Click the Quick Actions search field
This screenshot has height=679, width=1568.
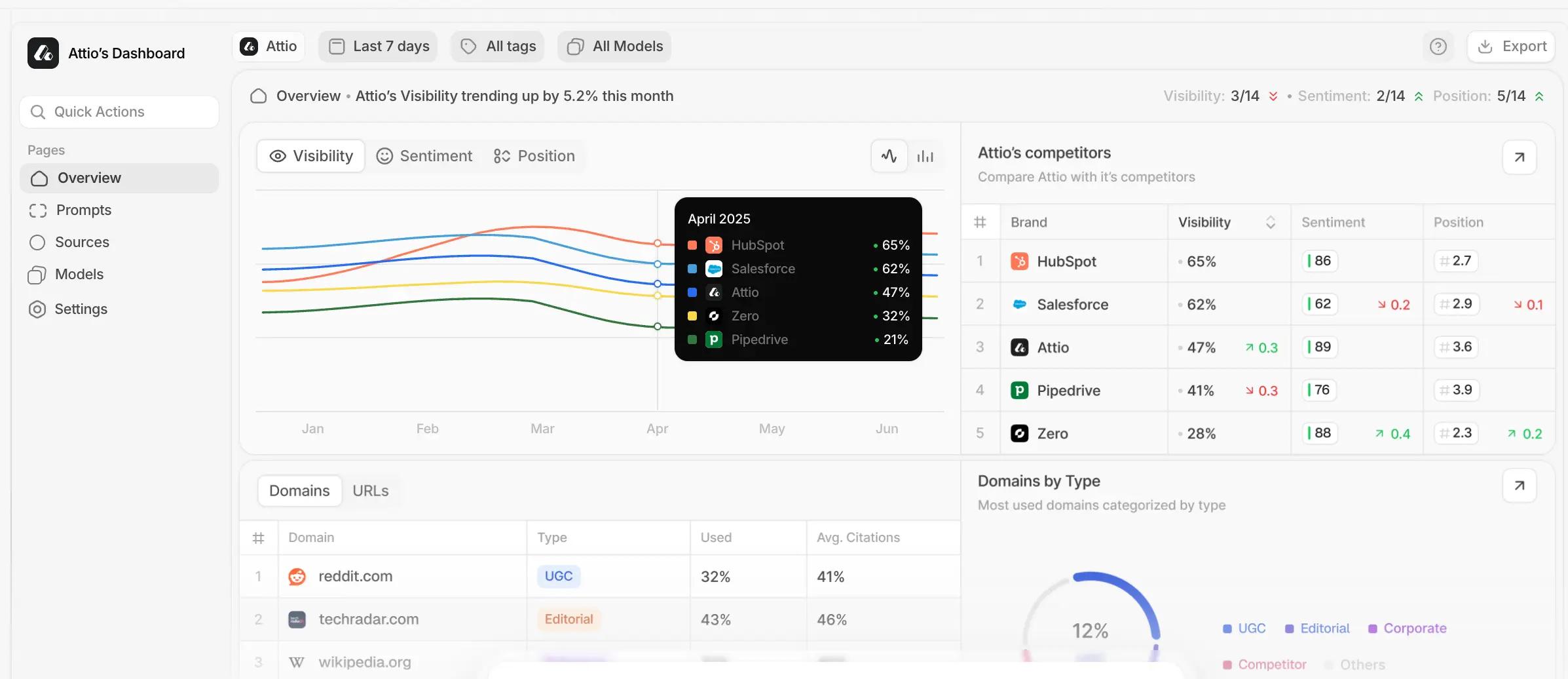click(119, 112)
